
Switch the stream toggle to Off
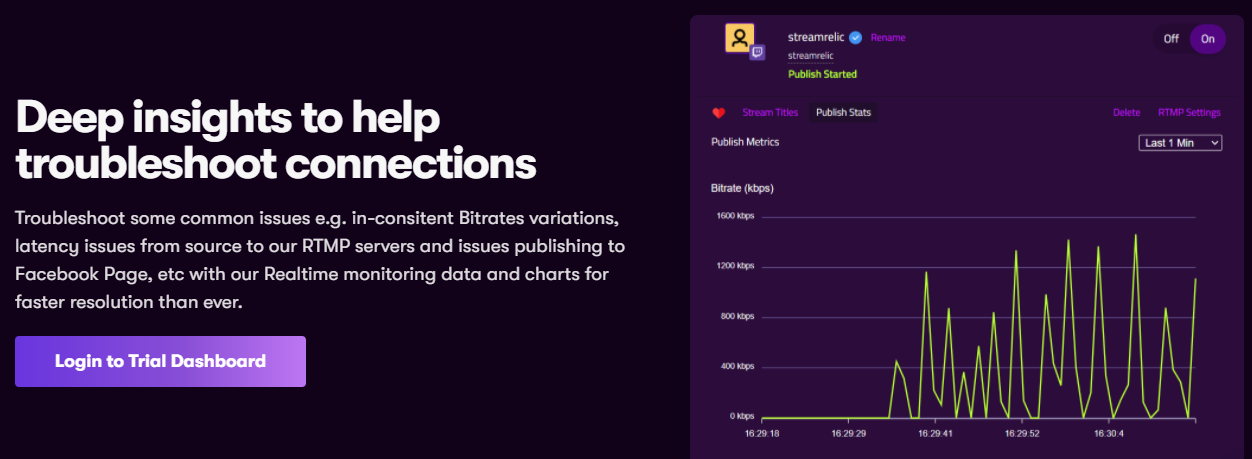(1171, 39)
